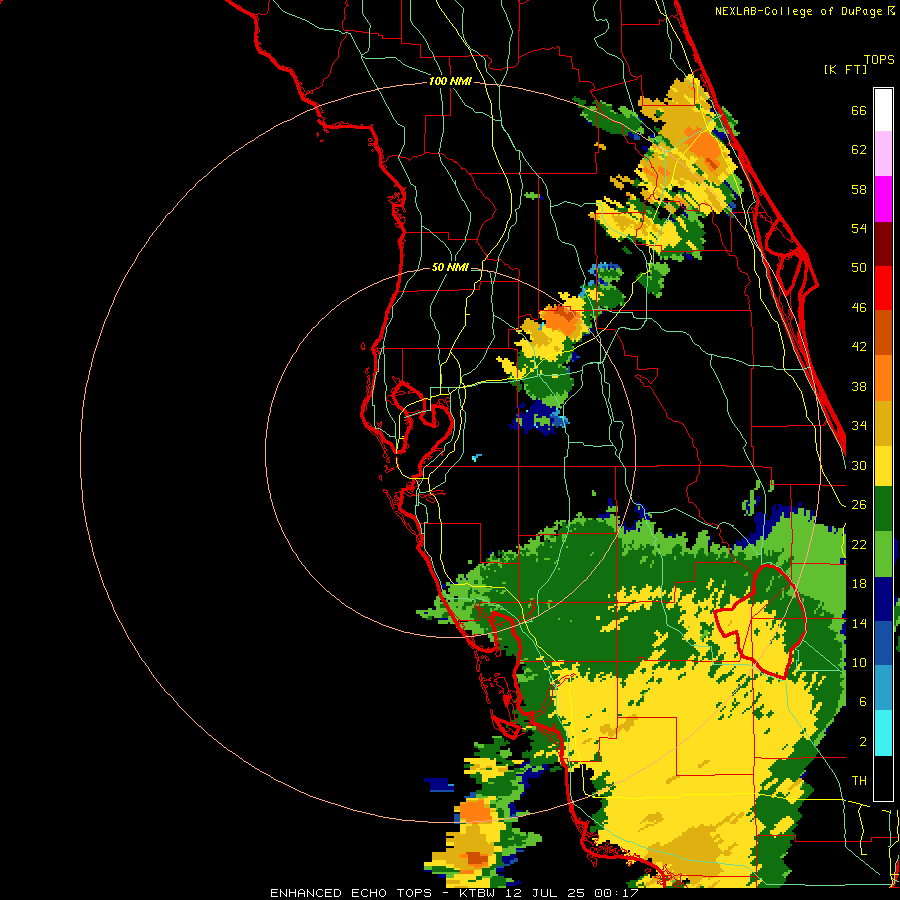Click the 34 legend value
900x900 pixels.
click(x=859, y=425)
